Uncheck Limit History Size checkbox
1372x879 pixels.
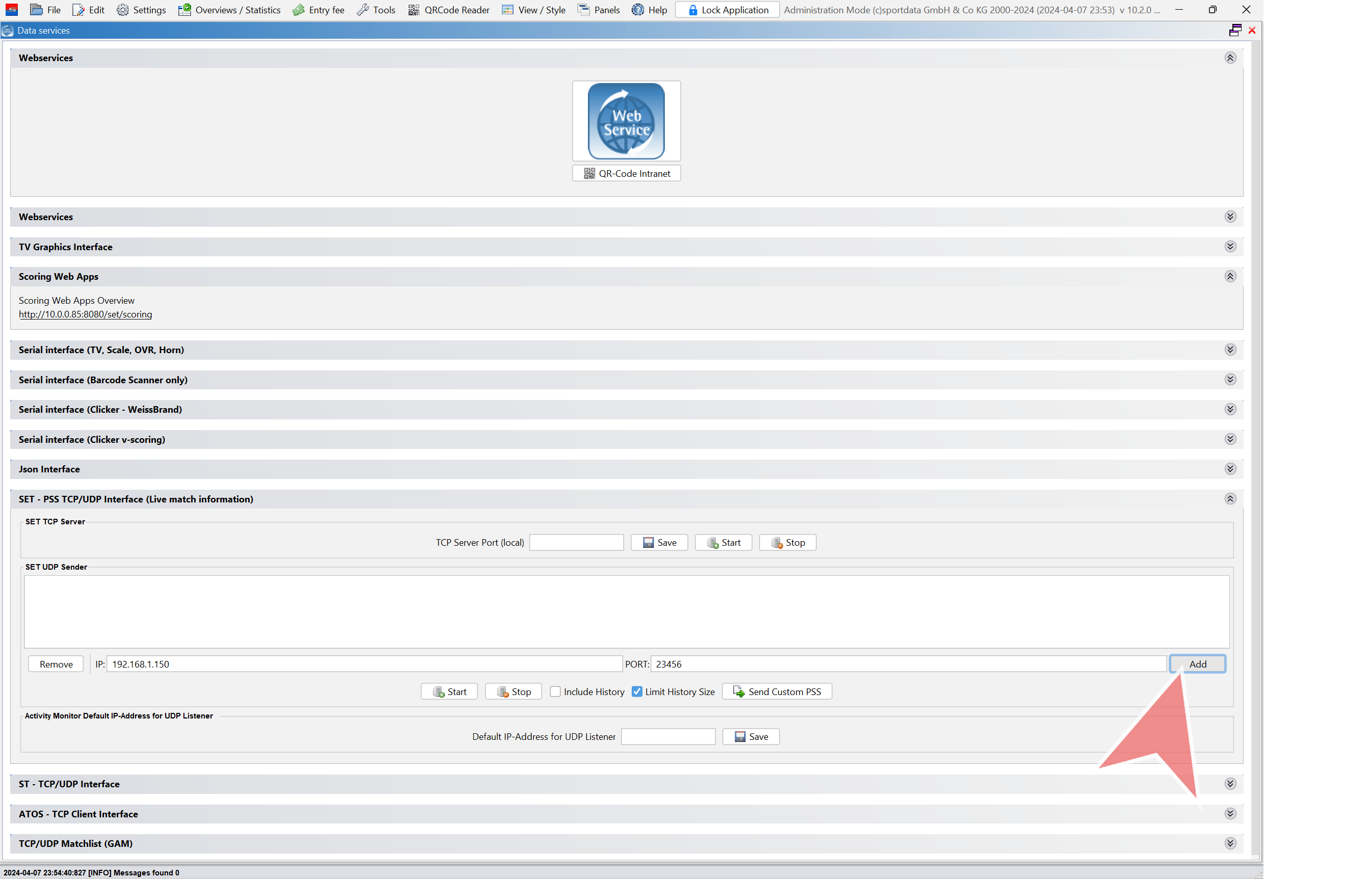(637, 691)
